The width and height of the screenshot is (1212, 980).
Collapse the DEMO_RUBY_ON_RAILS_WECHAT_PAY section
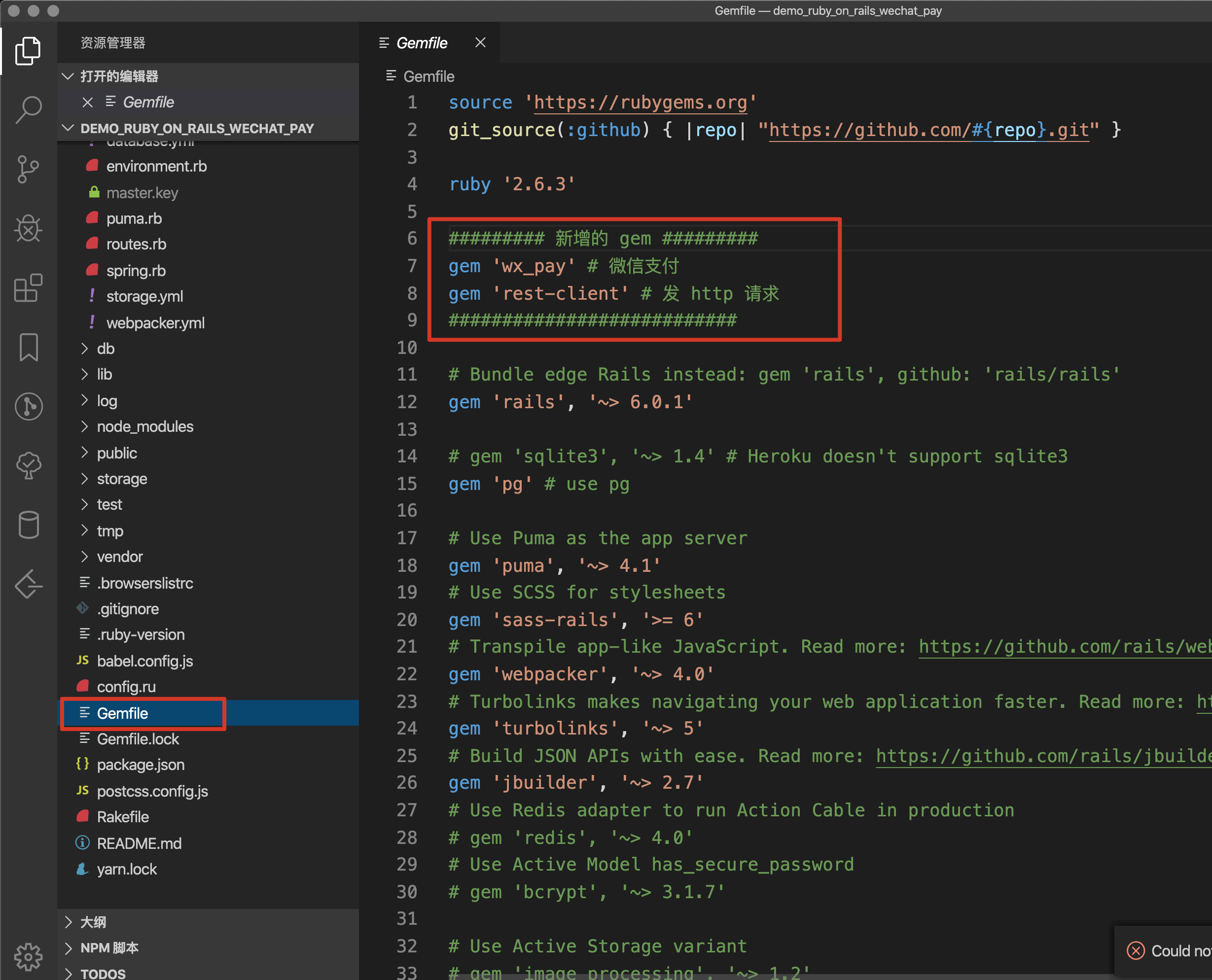pyautogui.click(x=197, y=128)
